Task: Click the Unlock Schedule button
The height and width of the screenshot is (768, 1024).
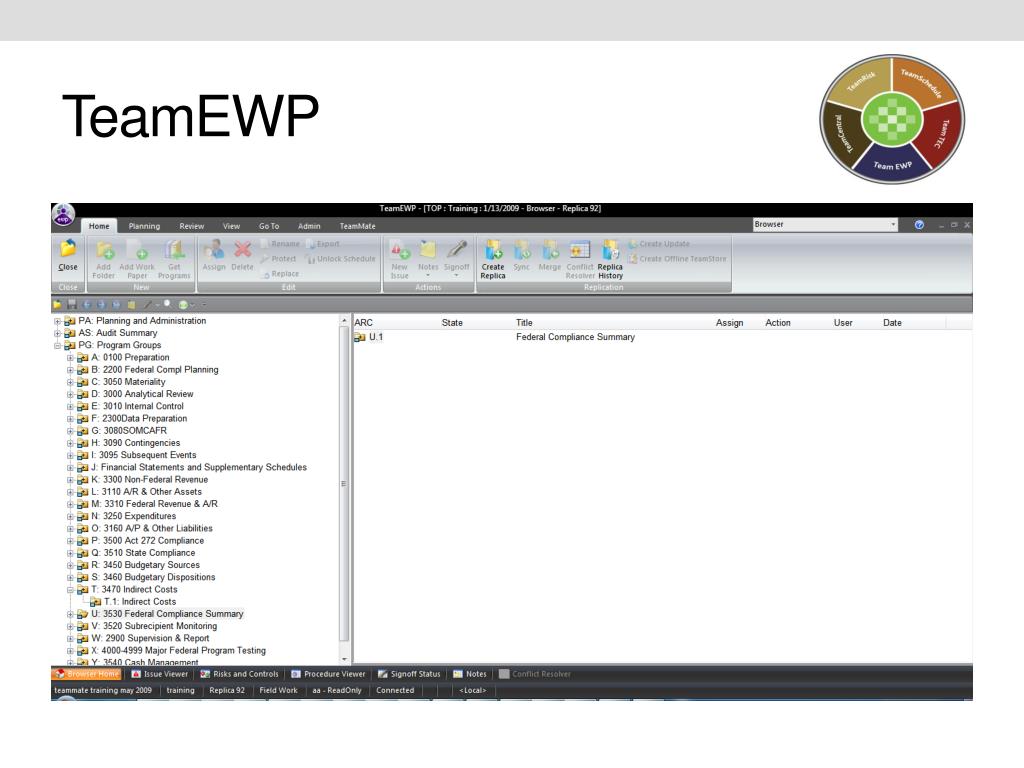Action: [x=342, y=259]
